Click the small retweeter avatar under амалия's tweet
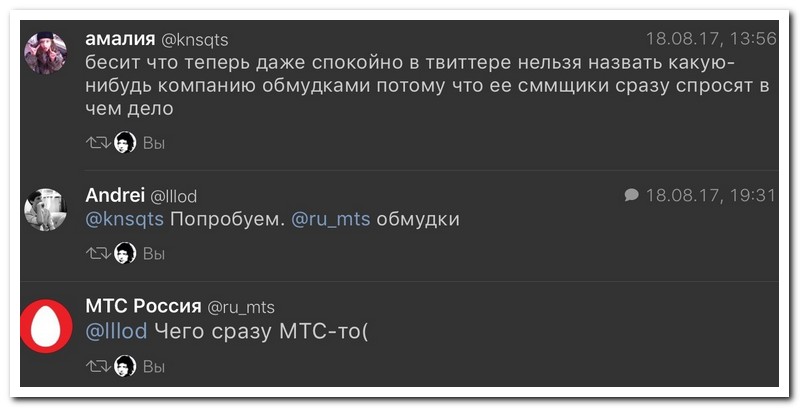The image size is (800, 408). coord(125,143)
